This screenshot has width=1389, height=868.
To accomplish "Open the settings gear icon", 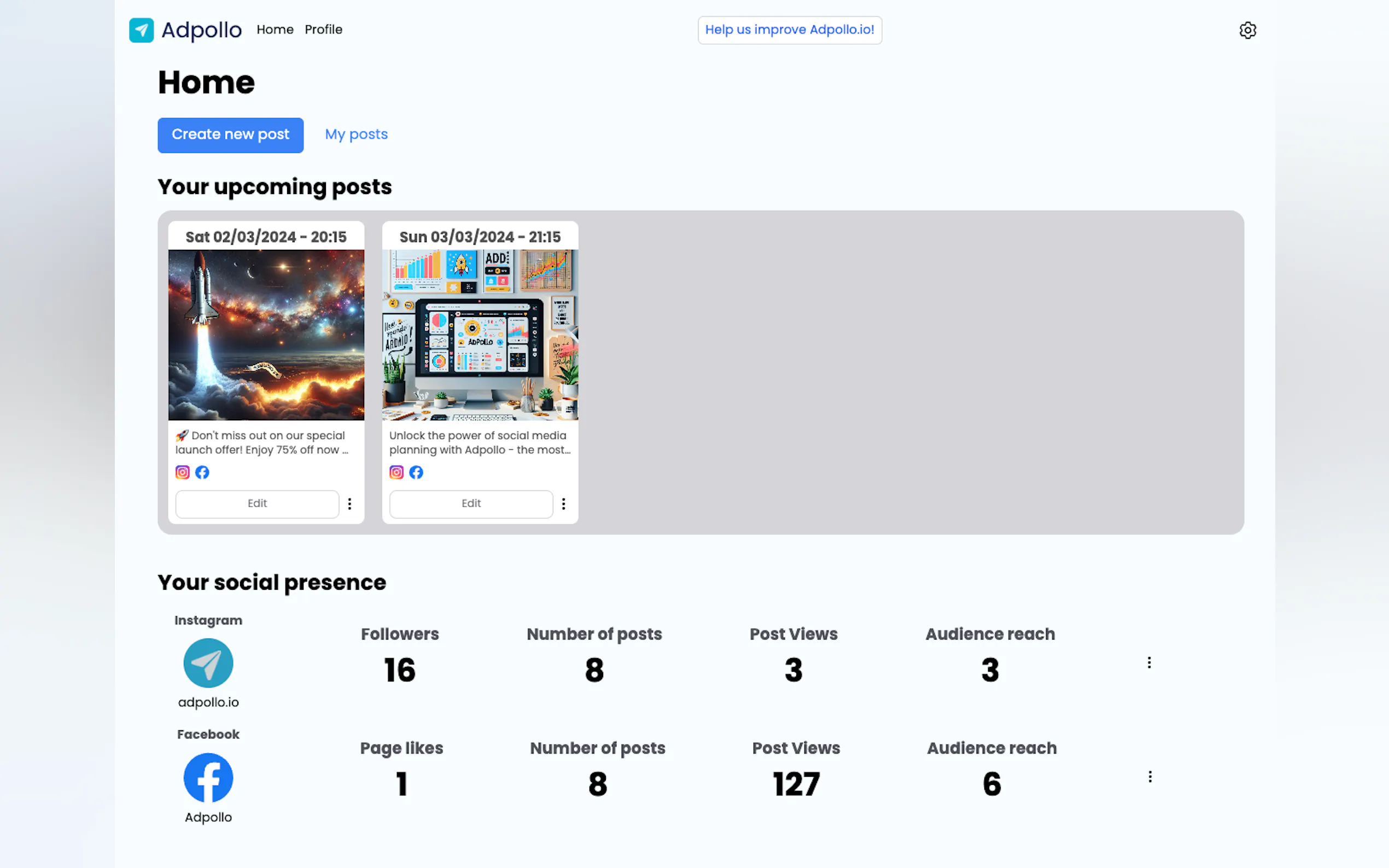I will (x=1247, y=30).
